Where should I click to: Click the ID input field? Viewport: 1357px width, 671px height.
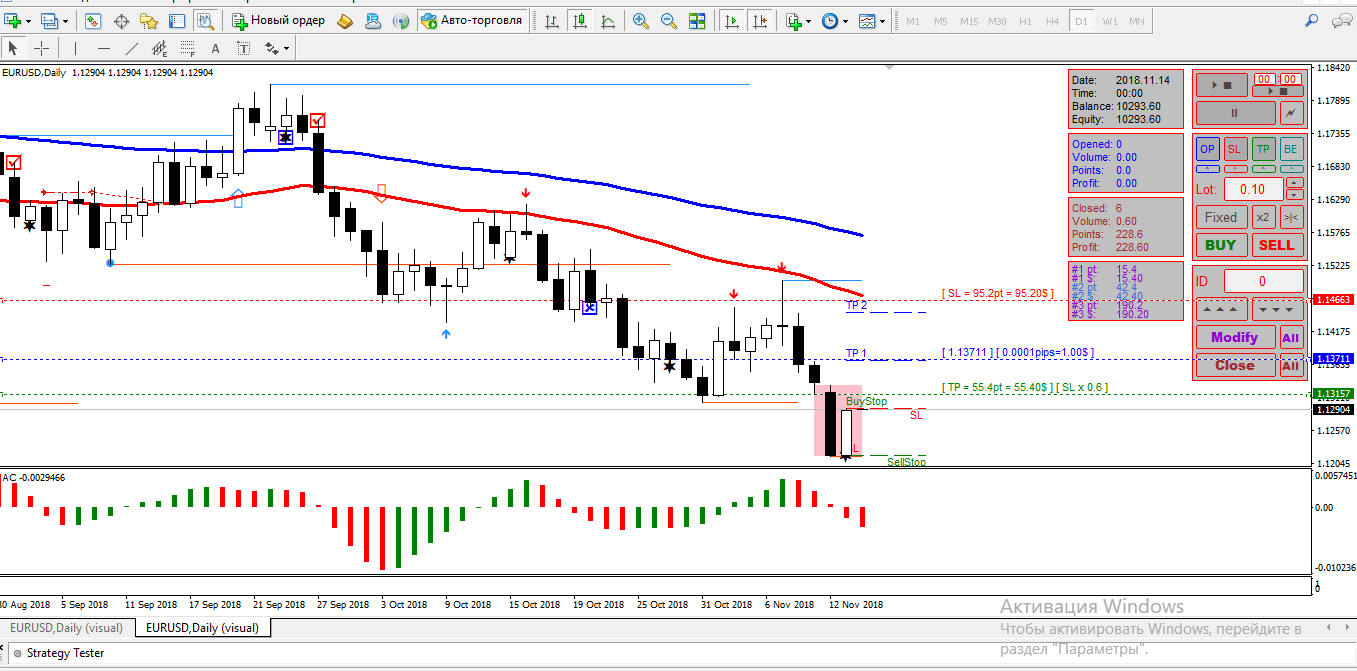coord(1263,281)
